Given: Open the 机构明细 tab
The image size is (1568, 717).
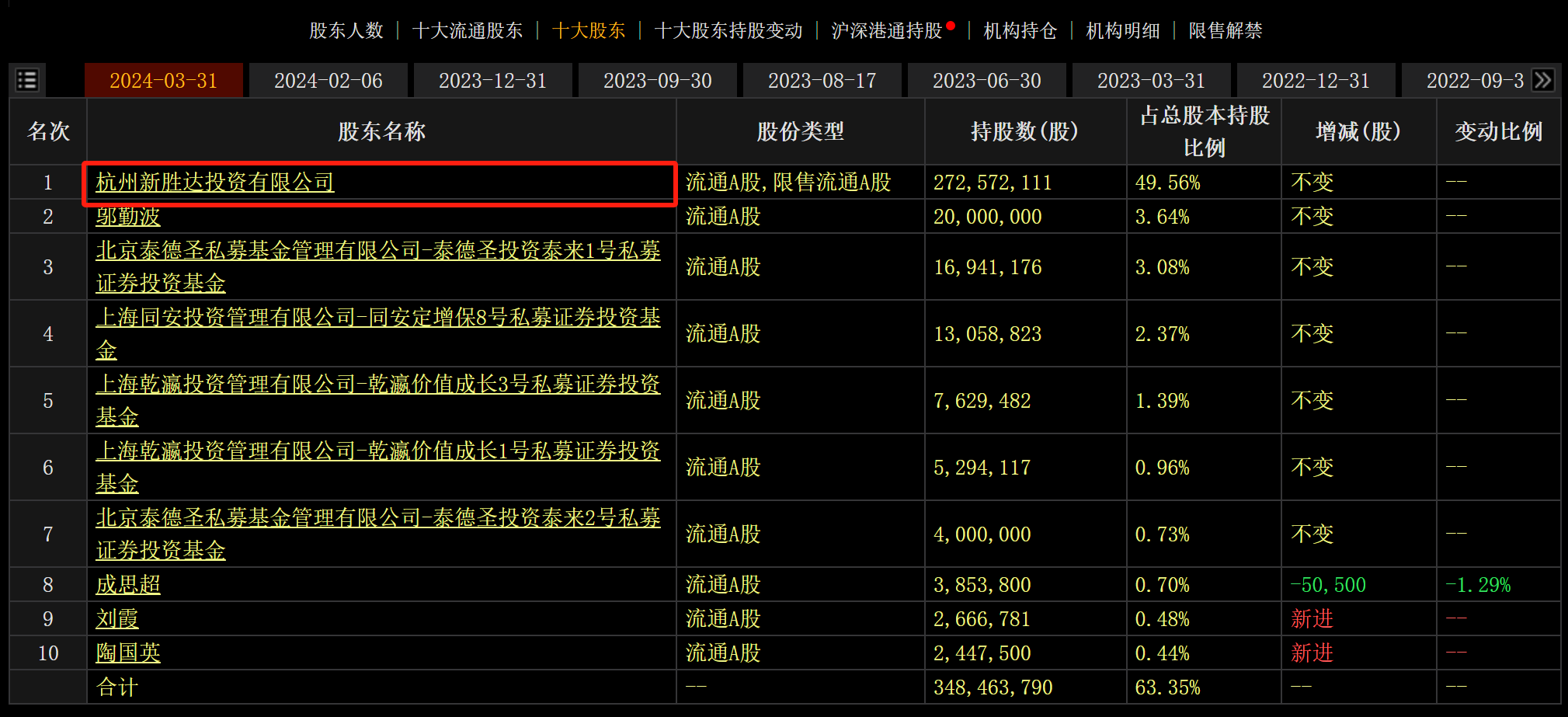Looking at the screenshot, I should point(1123,30).
